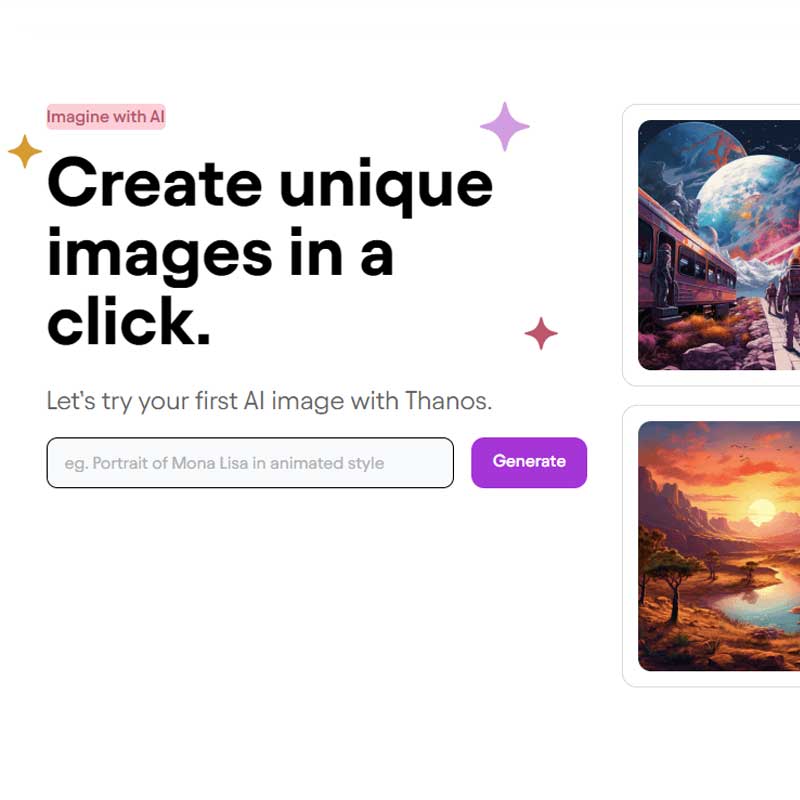Click the train cars in the space artwork
Image resolution: width=800 pixels, height=800 pixels.
684,260
